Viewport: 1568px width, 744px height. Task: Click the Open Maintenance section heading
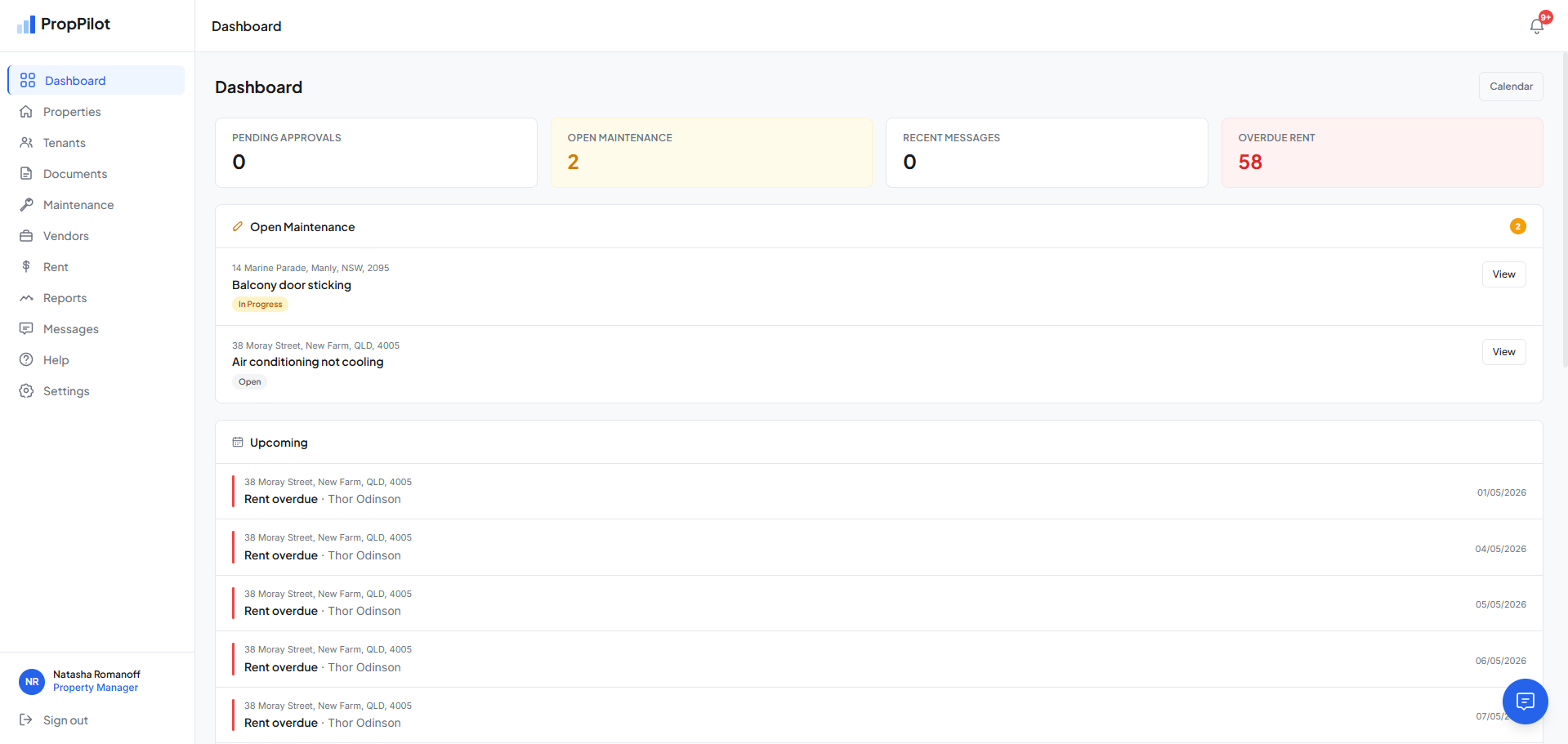coord(302,227)
